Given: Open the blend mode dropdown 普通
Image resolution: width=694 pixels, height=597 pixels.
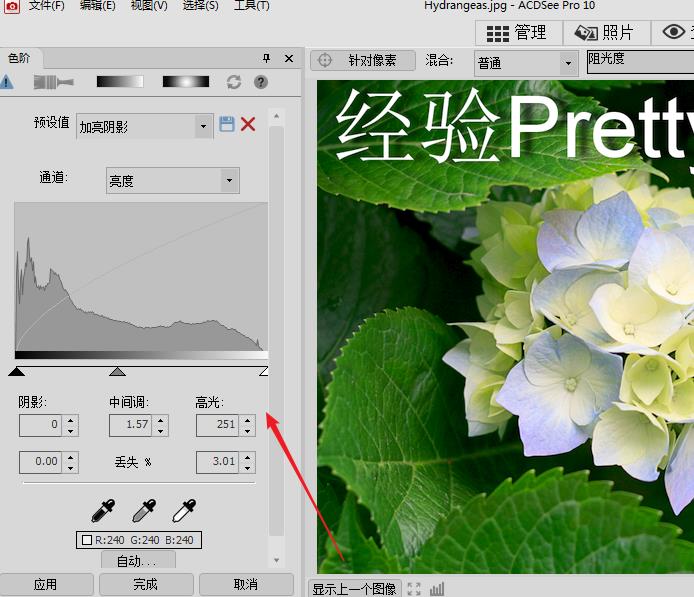Looking at the screenshot, I should (x=526, y=63).
